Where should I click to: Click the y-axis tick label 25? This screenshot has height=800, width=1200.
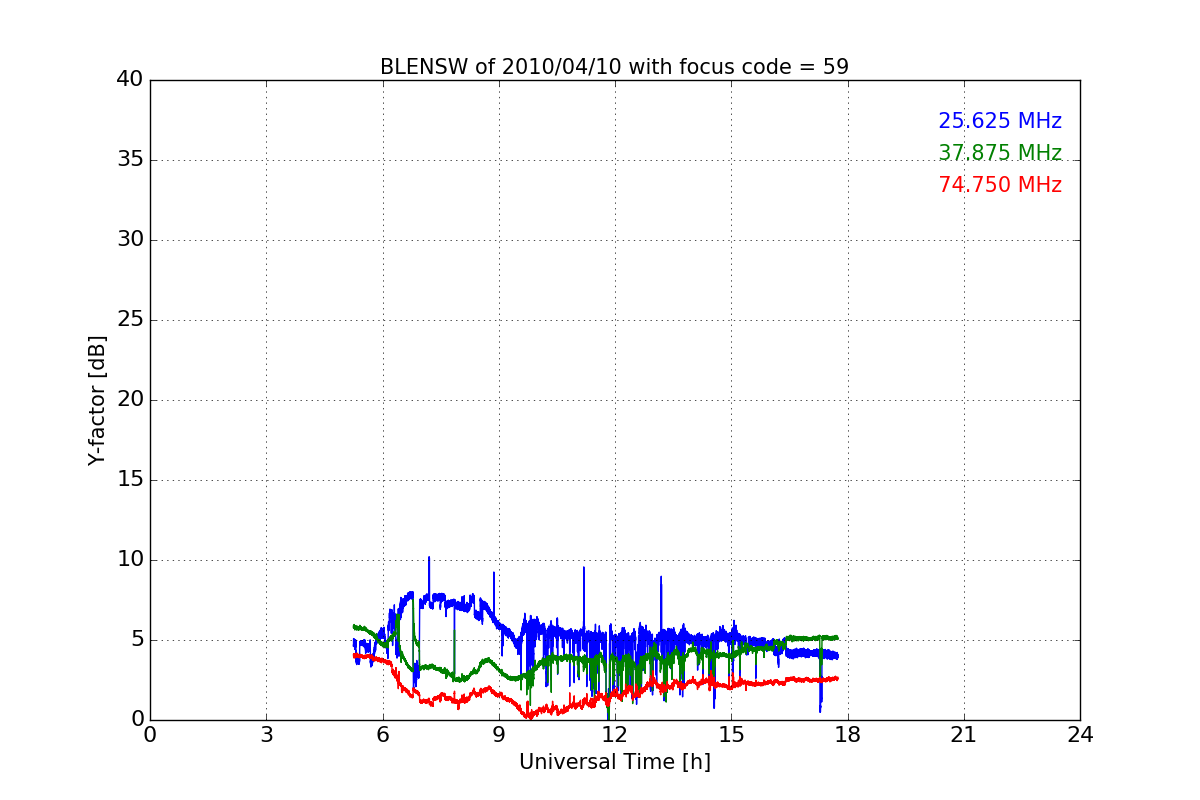(x=130, y=320)
